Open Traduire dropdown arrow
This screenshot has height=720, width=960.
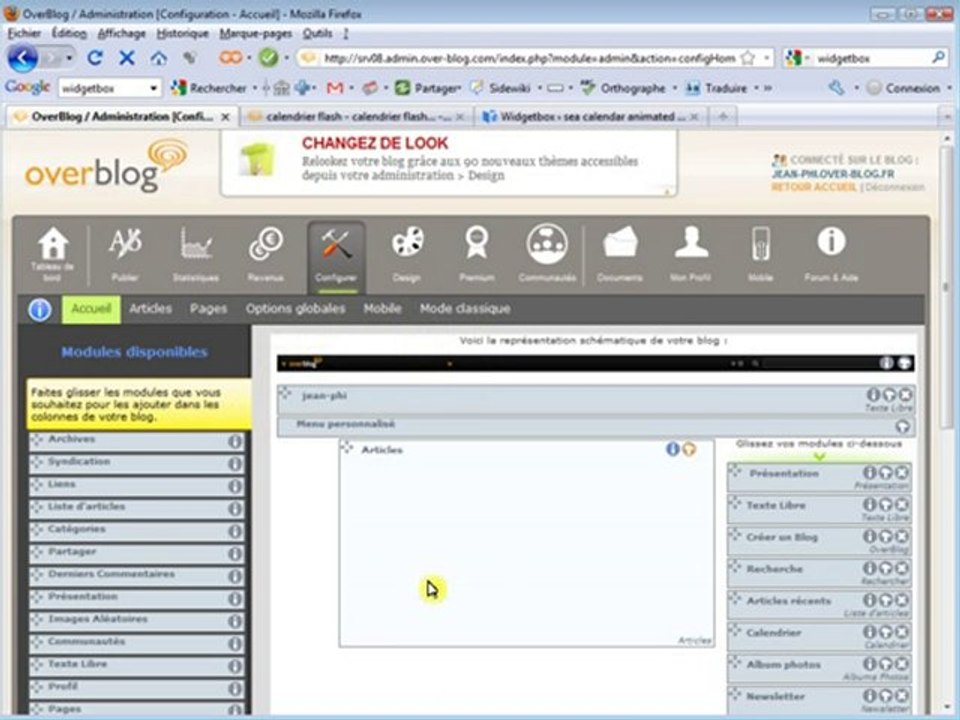[x=756, y=88]
